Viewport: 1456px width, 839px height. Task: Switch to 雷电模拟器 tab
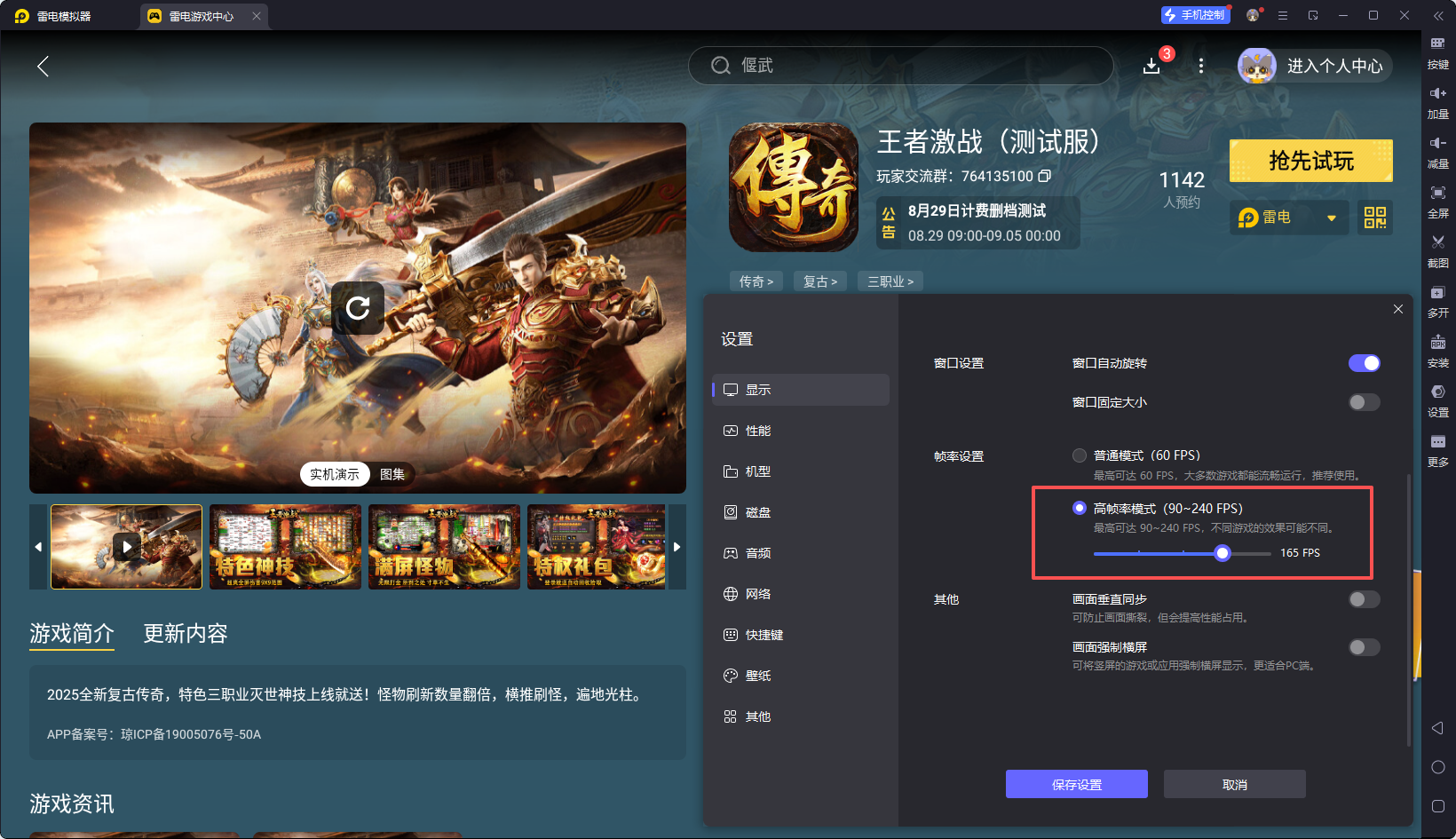pyautogui.click(x=53, y=16)
